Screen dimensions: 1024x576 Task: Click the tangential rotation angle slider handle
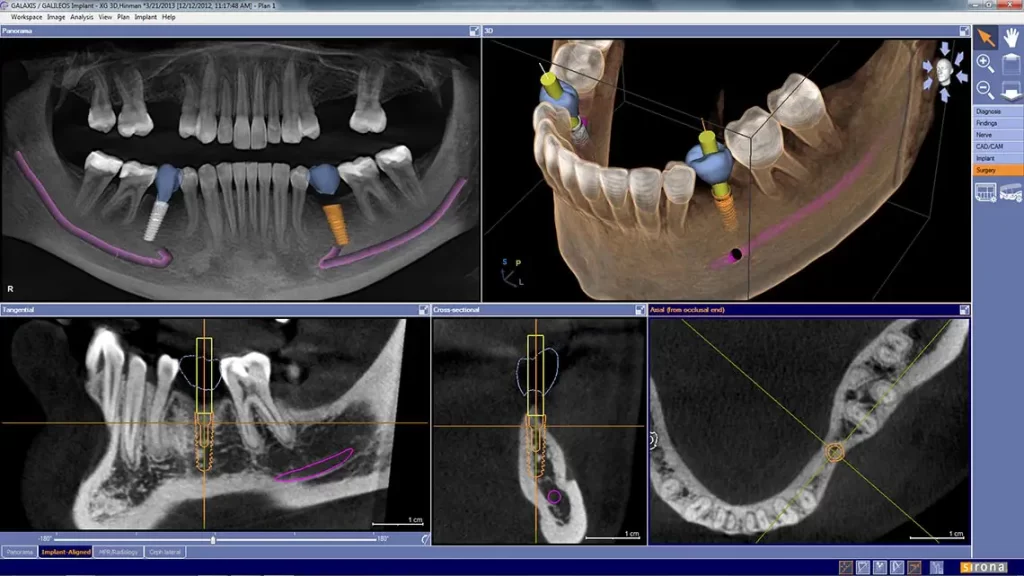213,538
